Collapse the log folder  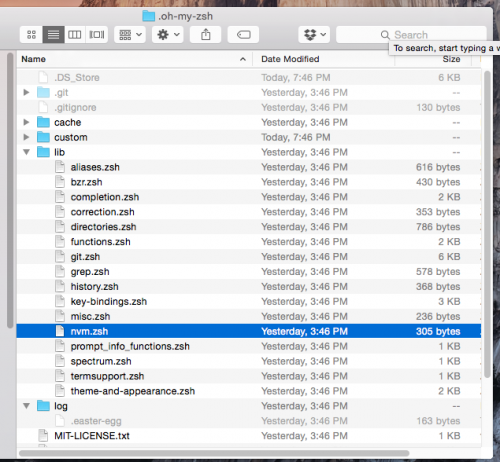click(x=26, y=406)
